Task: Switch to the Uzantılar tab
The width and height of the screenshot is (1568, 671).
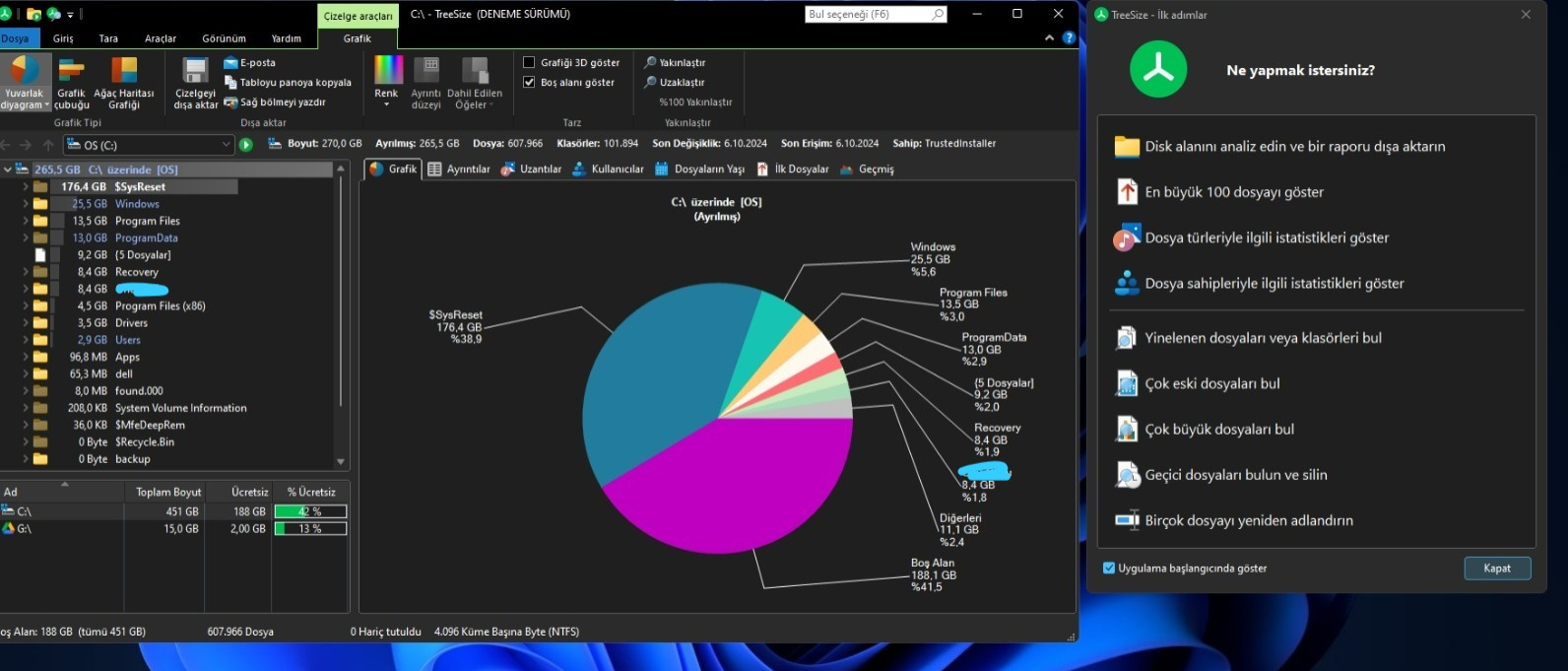Action: click(x=531, y=169)
